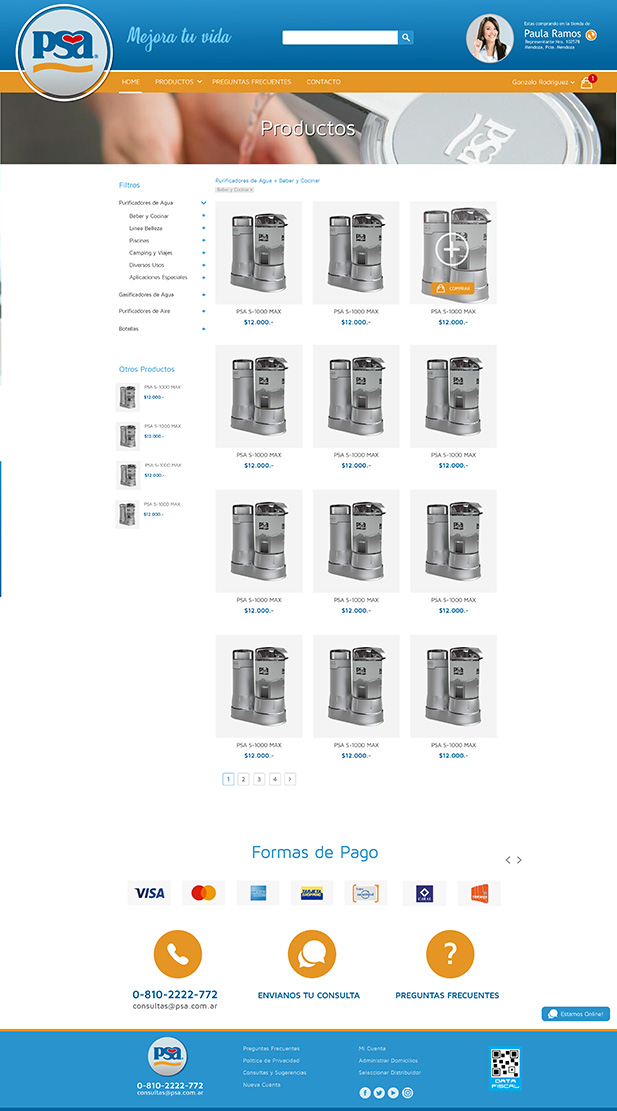The height and width of the screenshot is (1111, 617).
Task: Open the Gonzalo Rodriguez account dropdown
Action: pos(543,82)
